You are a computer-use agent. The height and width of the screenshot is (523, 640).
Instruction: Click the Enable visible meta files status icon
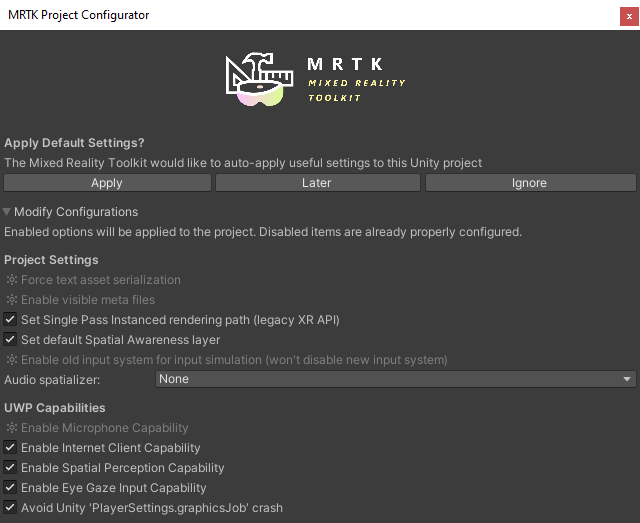point(11,300)
